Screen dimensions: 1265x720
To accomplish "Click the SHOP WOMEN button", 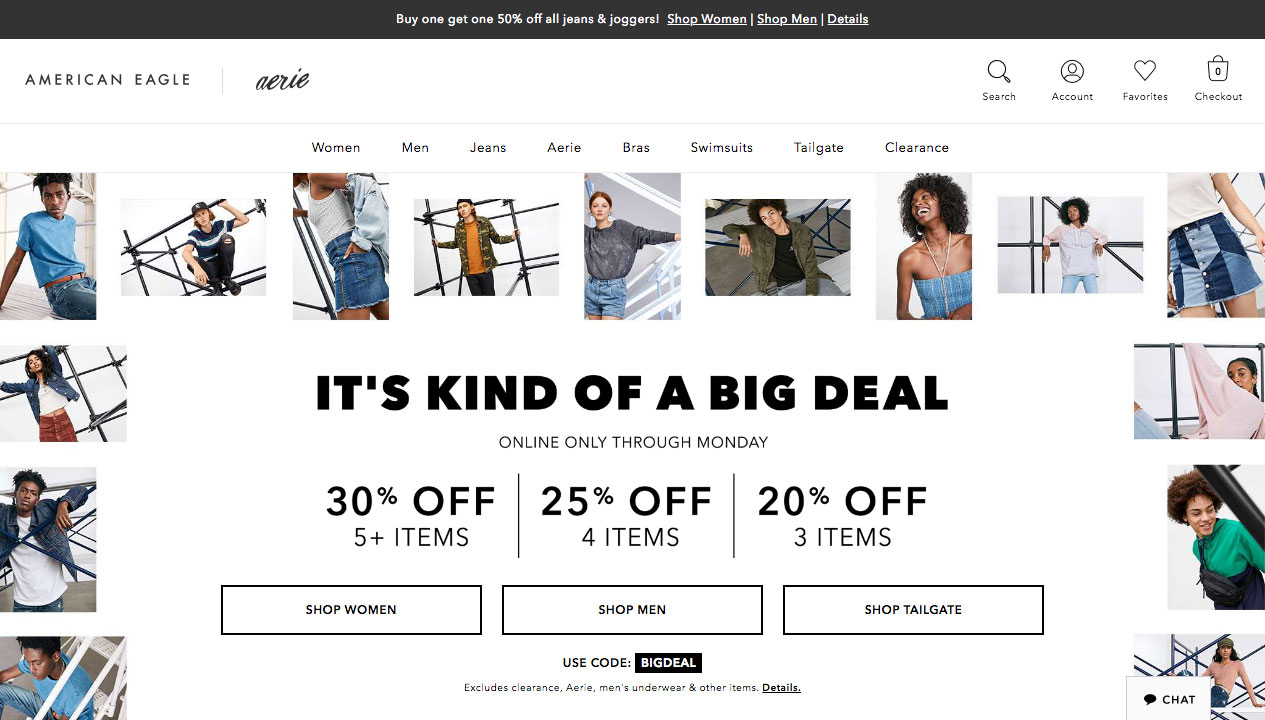I will pos(351,610).
